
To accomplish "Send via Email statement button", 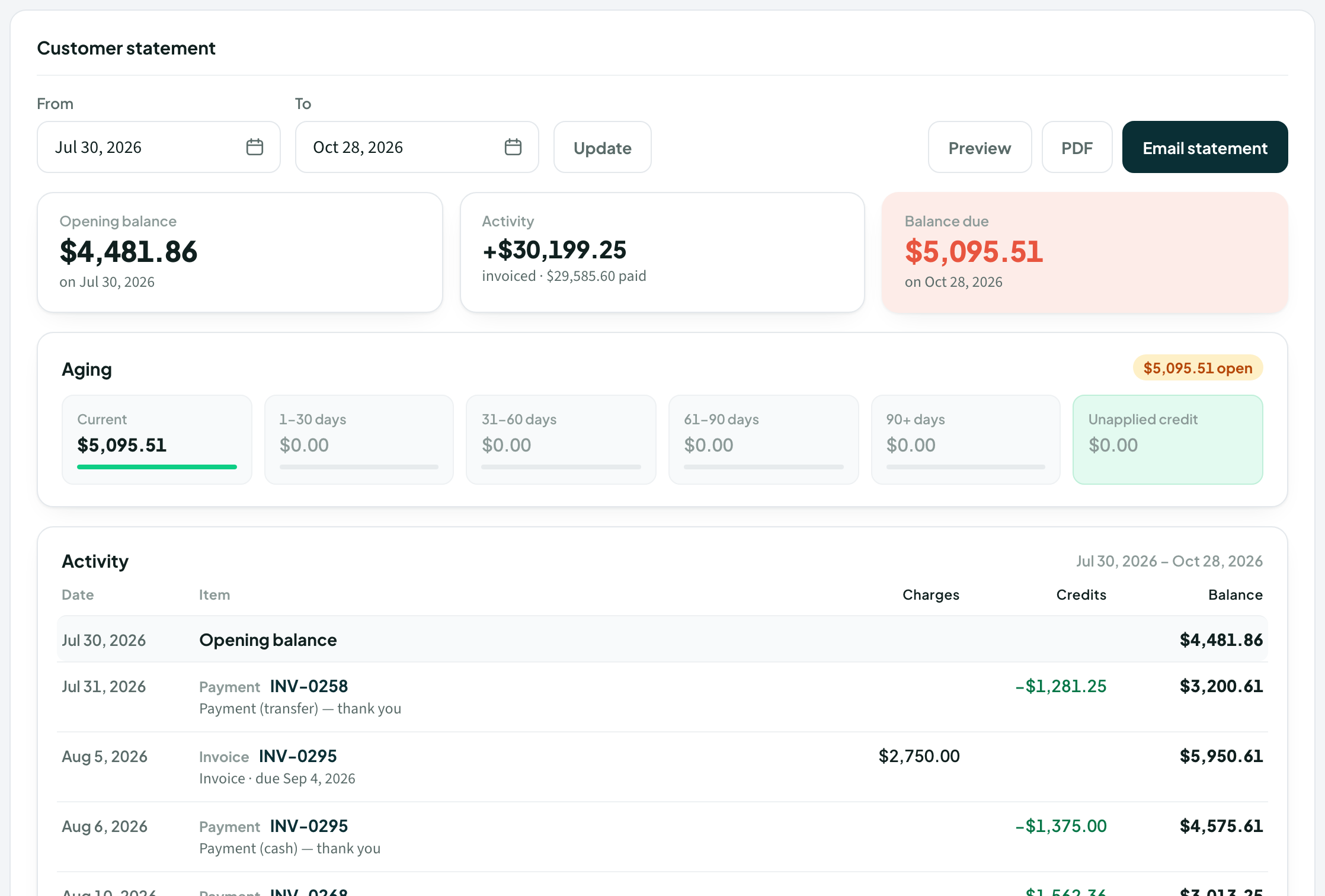I will [1205, 148].
